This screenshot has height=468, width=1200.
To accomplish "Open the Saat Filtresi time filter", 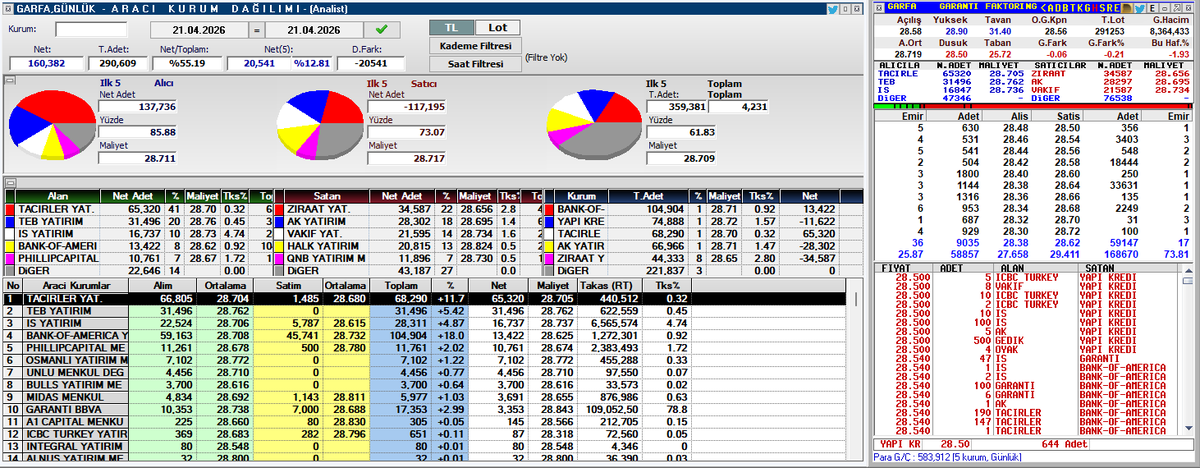I will [475, 63].
